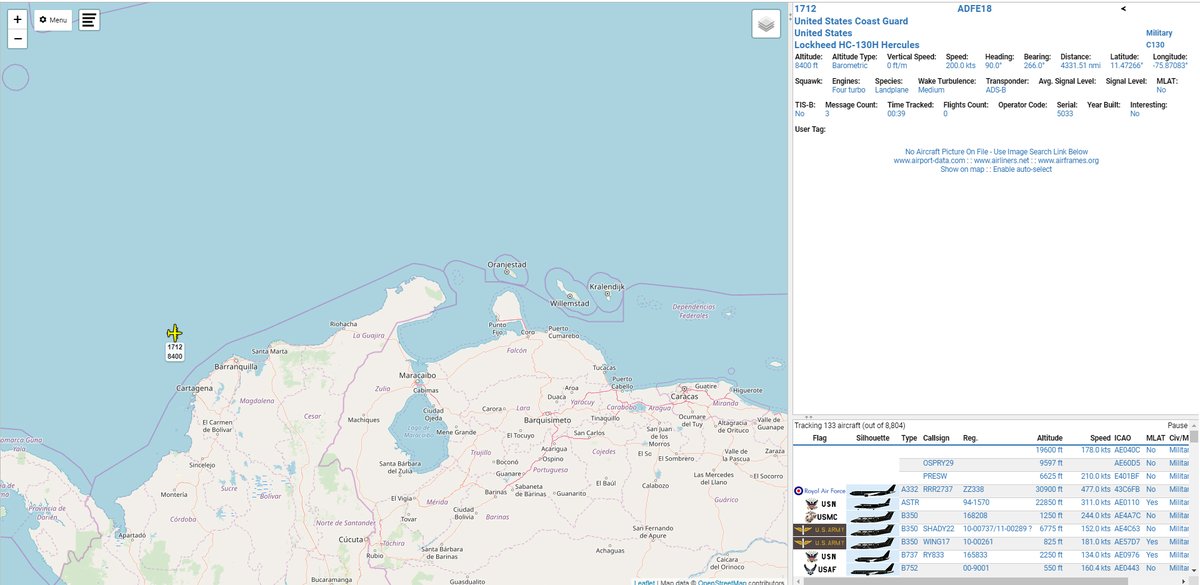Sort list by Flag column
This screenshot has width=1200, height=585.
(x=820, y=438)
